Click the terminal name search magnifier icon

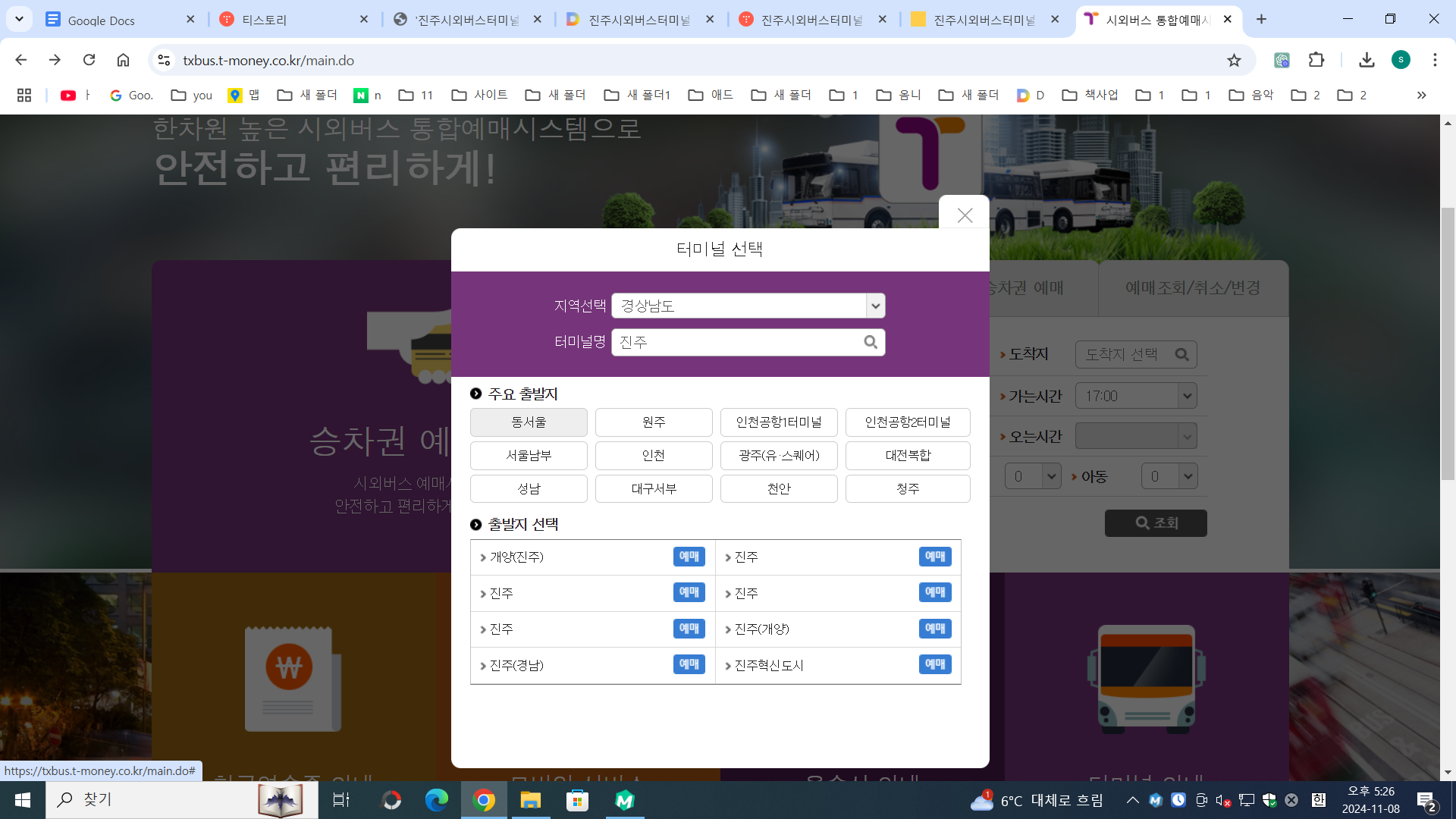871,342
